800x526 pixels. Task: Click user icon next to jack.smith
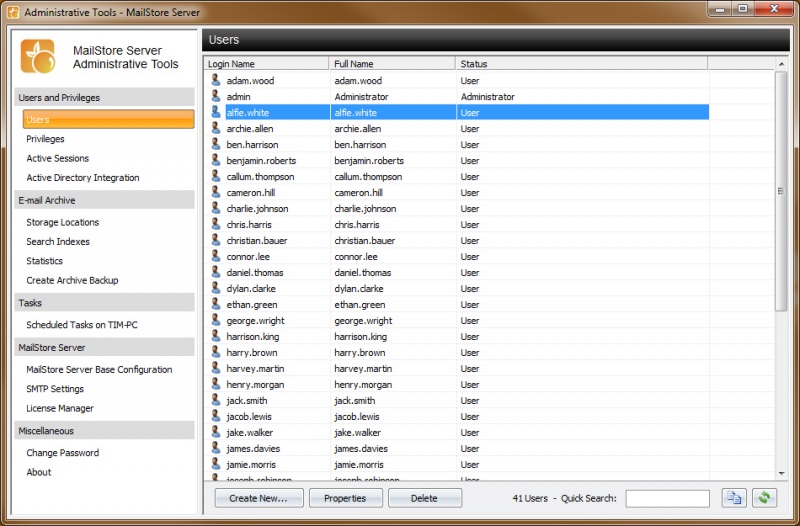click(x=215, y=400)
